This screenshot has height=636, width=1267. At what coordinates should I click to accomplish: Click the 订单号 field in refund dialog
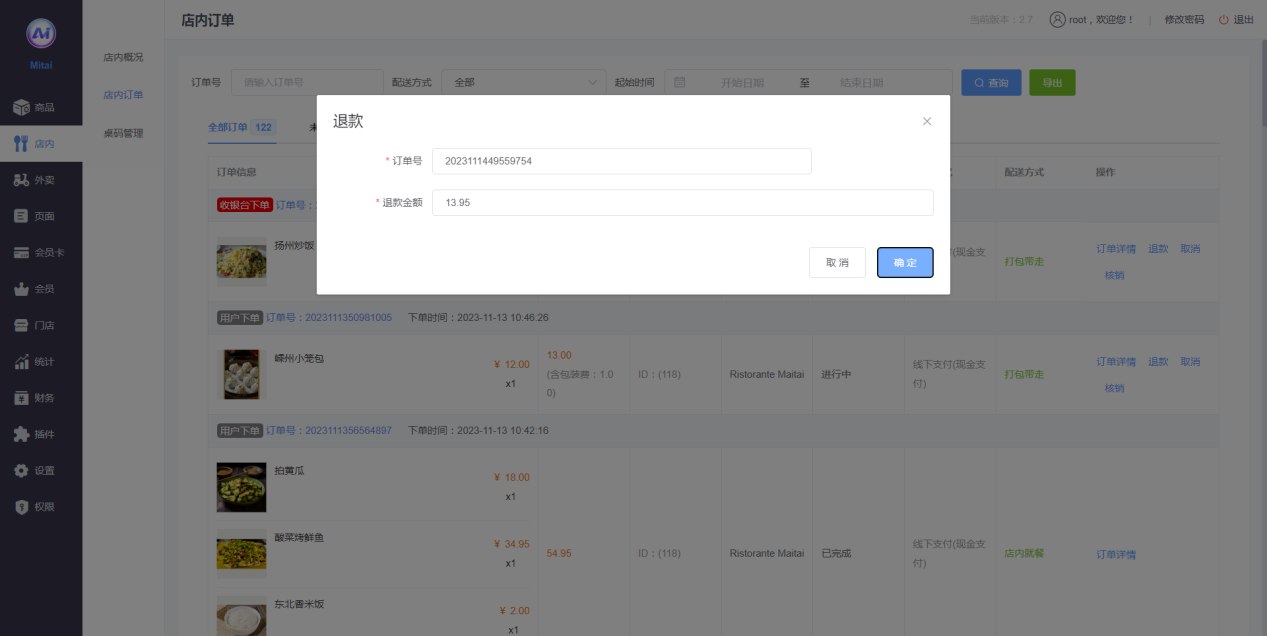pyautogui.click(x=621, y=161)
